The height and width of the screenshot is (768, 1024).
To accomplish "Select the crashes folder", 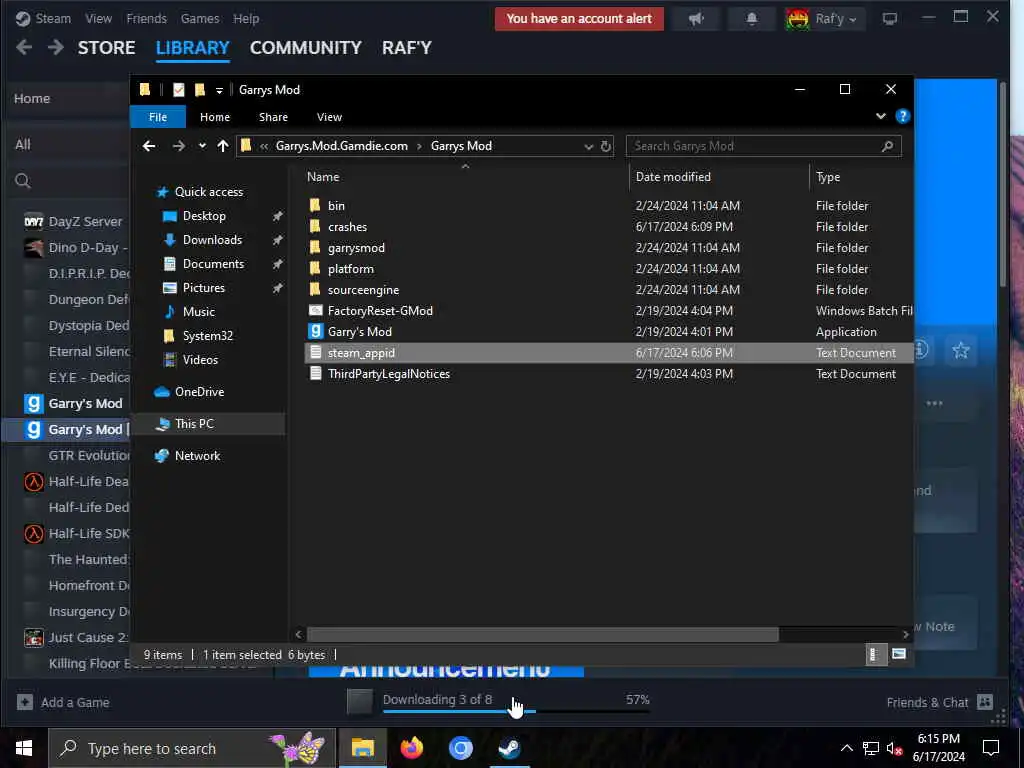I will click(347, 227).
